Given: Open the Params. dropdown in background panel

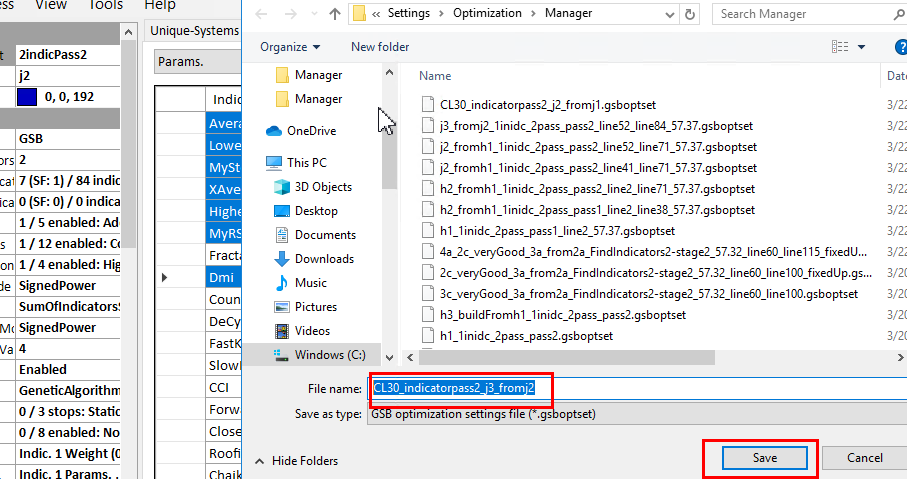Looking at the screenshot, I should [197, 61].
